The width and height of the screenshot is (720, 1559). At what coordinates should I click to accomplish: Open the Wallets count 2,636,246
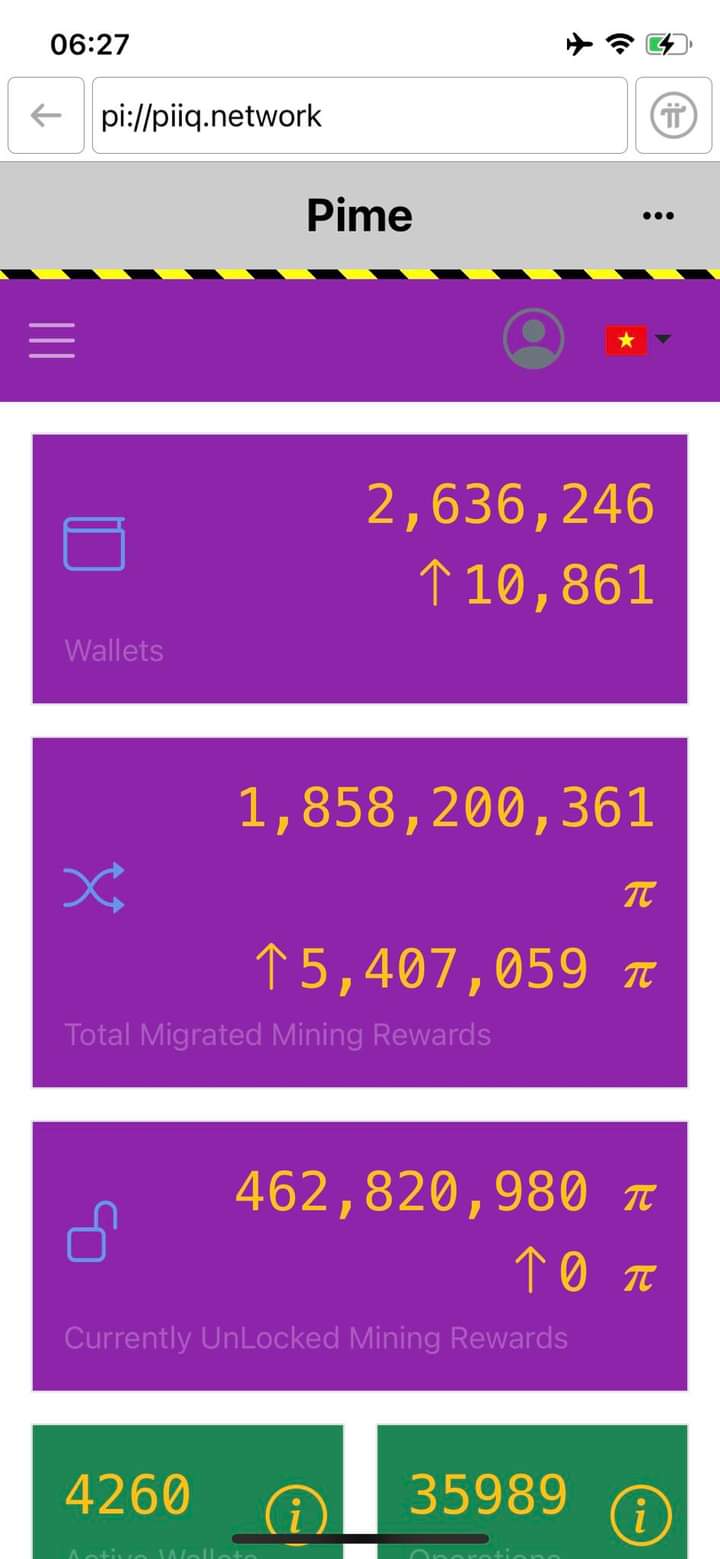point(510,505)
